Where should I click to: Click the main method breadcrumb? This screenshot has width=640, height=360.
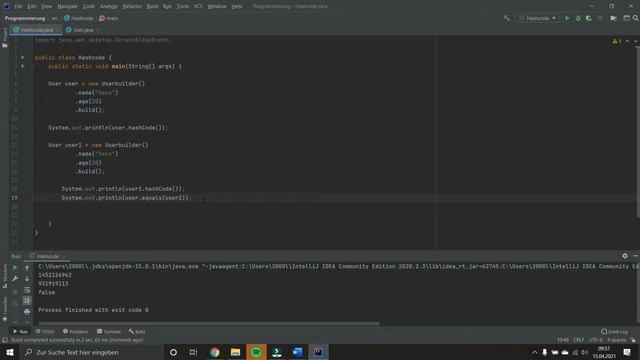pos(109,18)
